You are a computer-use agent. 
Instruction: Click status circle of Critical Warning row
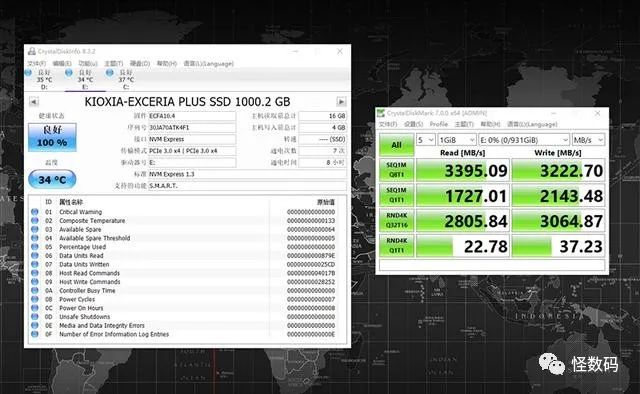pyautogui.click(x=35, y=212)
